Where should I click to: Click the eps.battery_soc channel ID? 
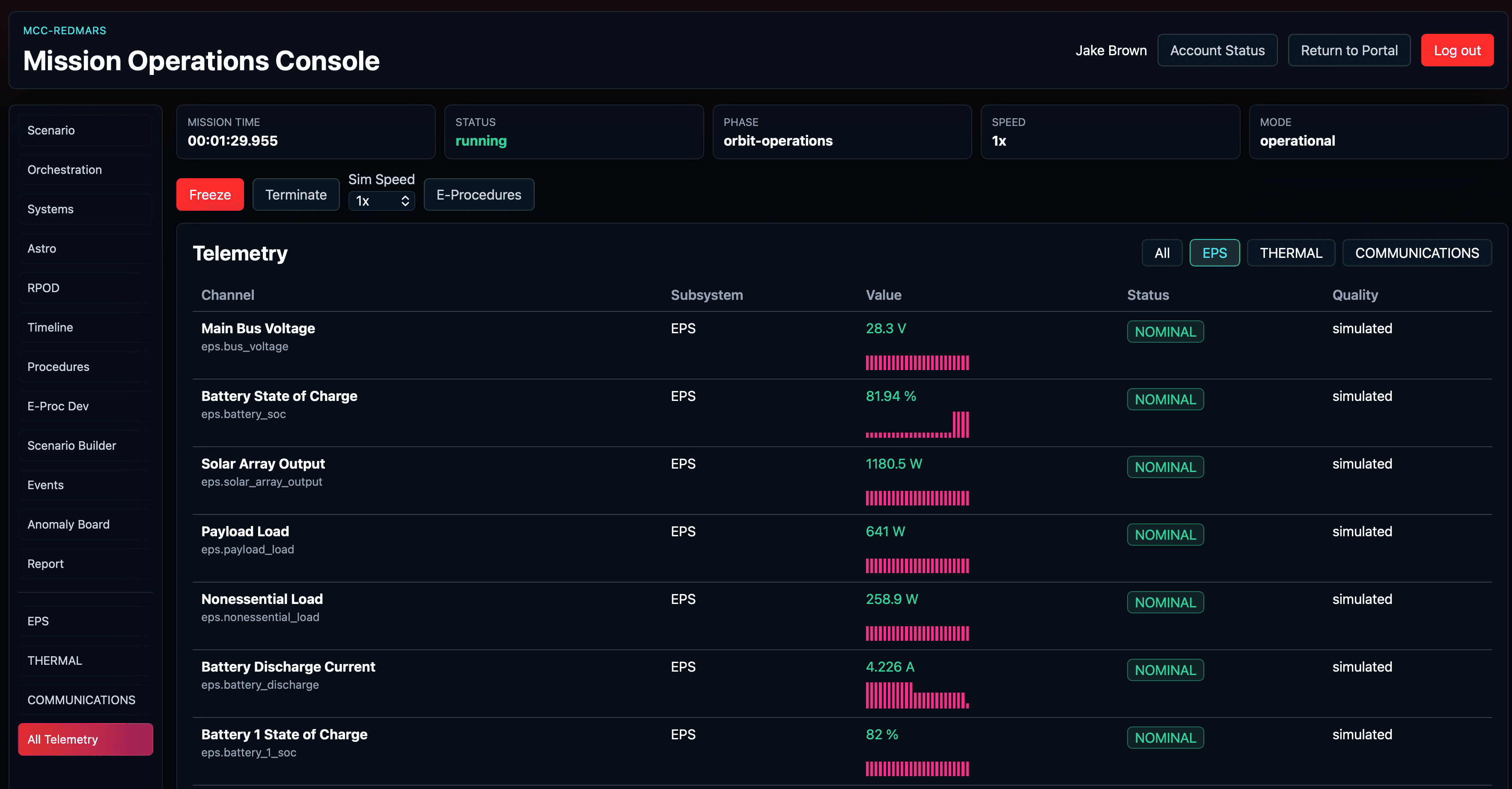244,414
